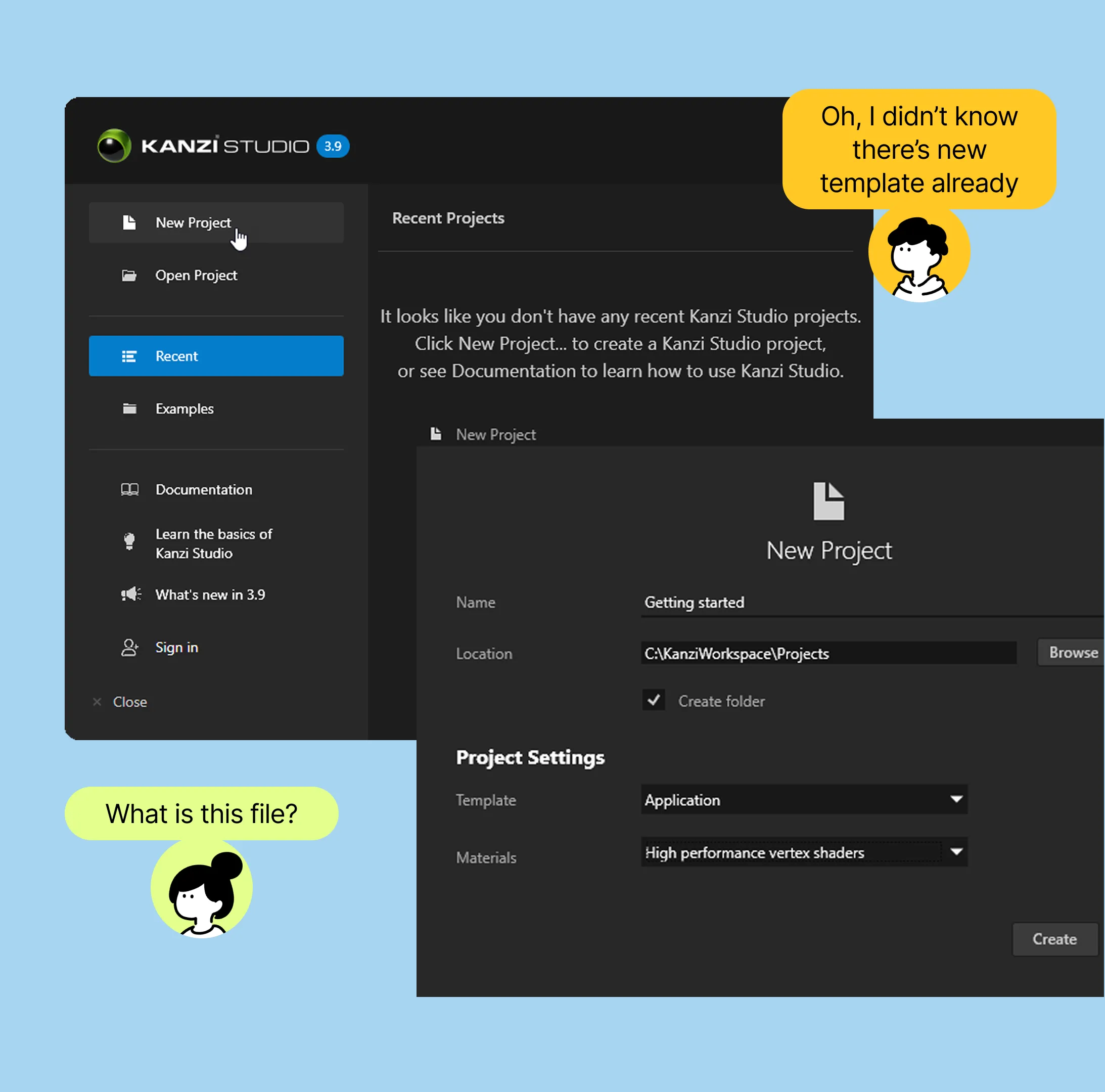Open the Template dropdown showing Application

[804, 800]
